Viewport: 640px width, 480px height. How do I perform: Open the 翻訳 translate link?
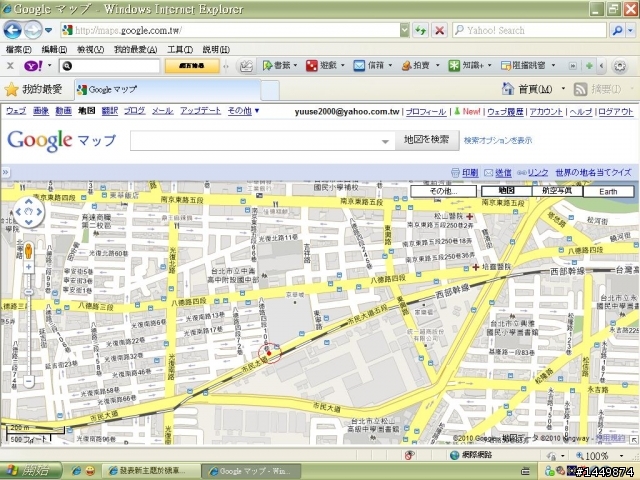click(109, 111)
